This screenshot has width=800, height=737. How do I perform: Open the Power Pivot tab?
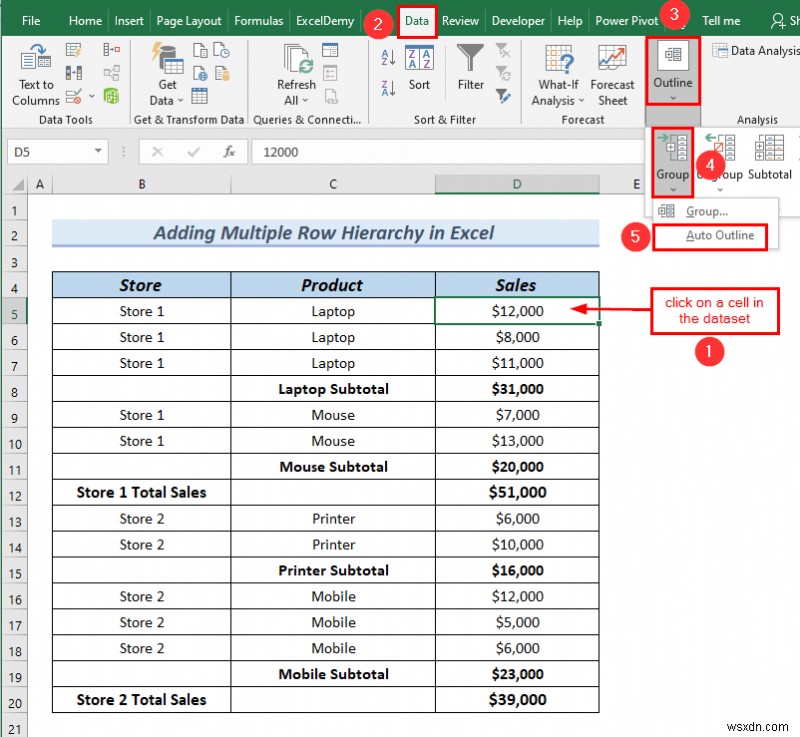pos(625,20)
